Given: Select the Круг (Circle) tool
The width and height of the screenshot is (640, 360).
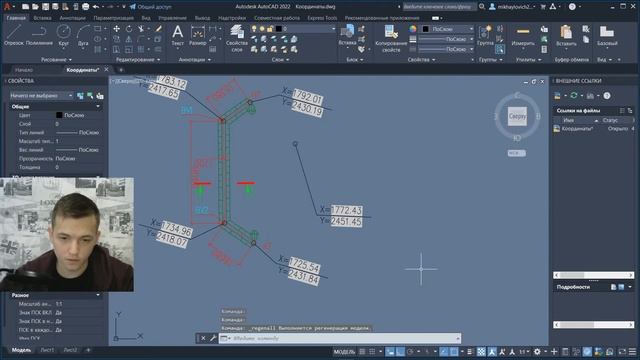Looking at the screenshot, I should (63, 36).
